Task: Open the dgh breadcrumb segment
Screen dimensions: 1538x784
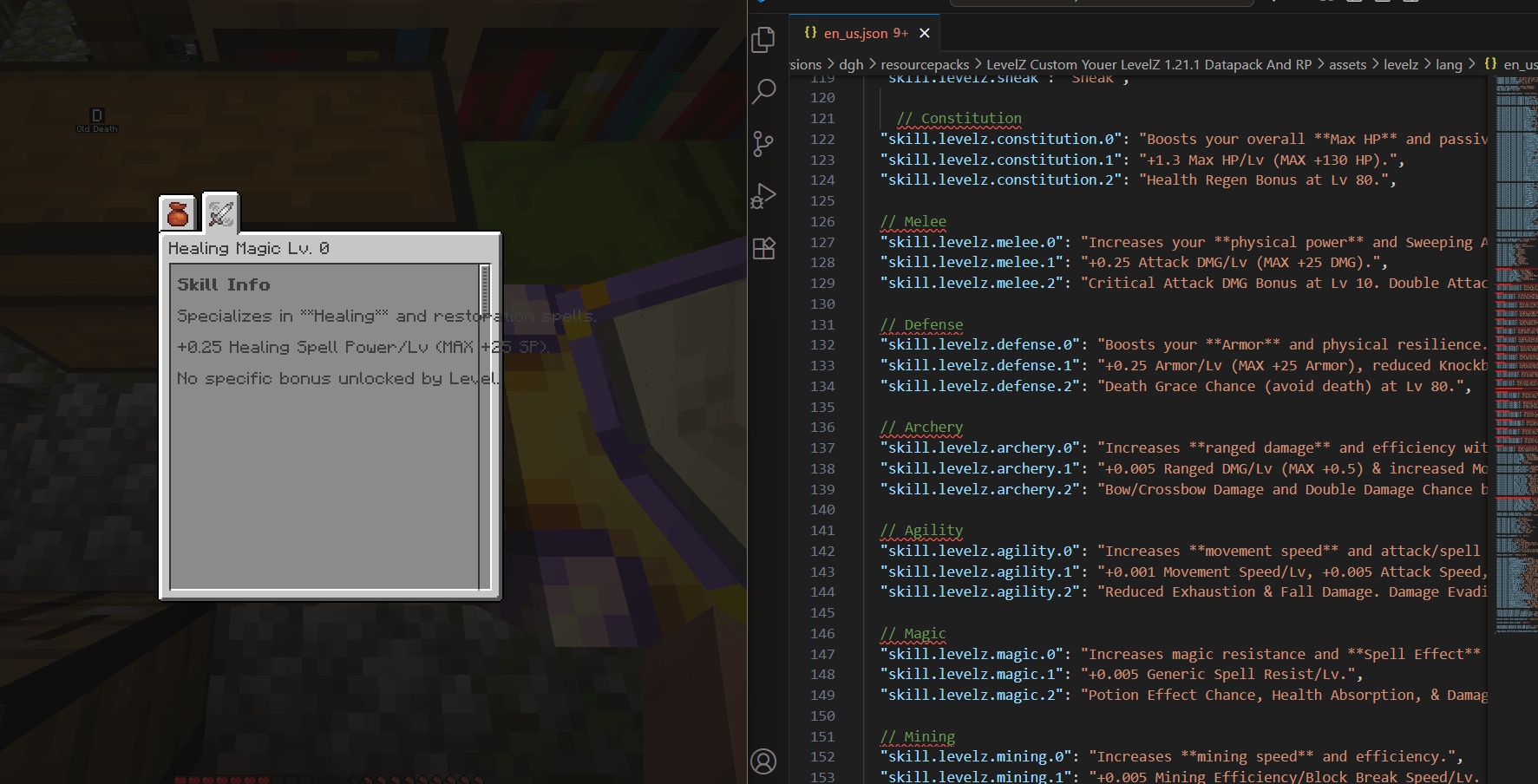Action: pos(851,65)
